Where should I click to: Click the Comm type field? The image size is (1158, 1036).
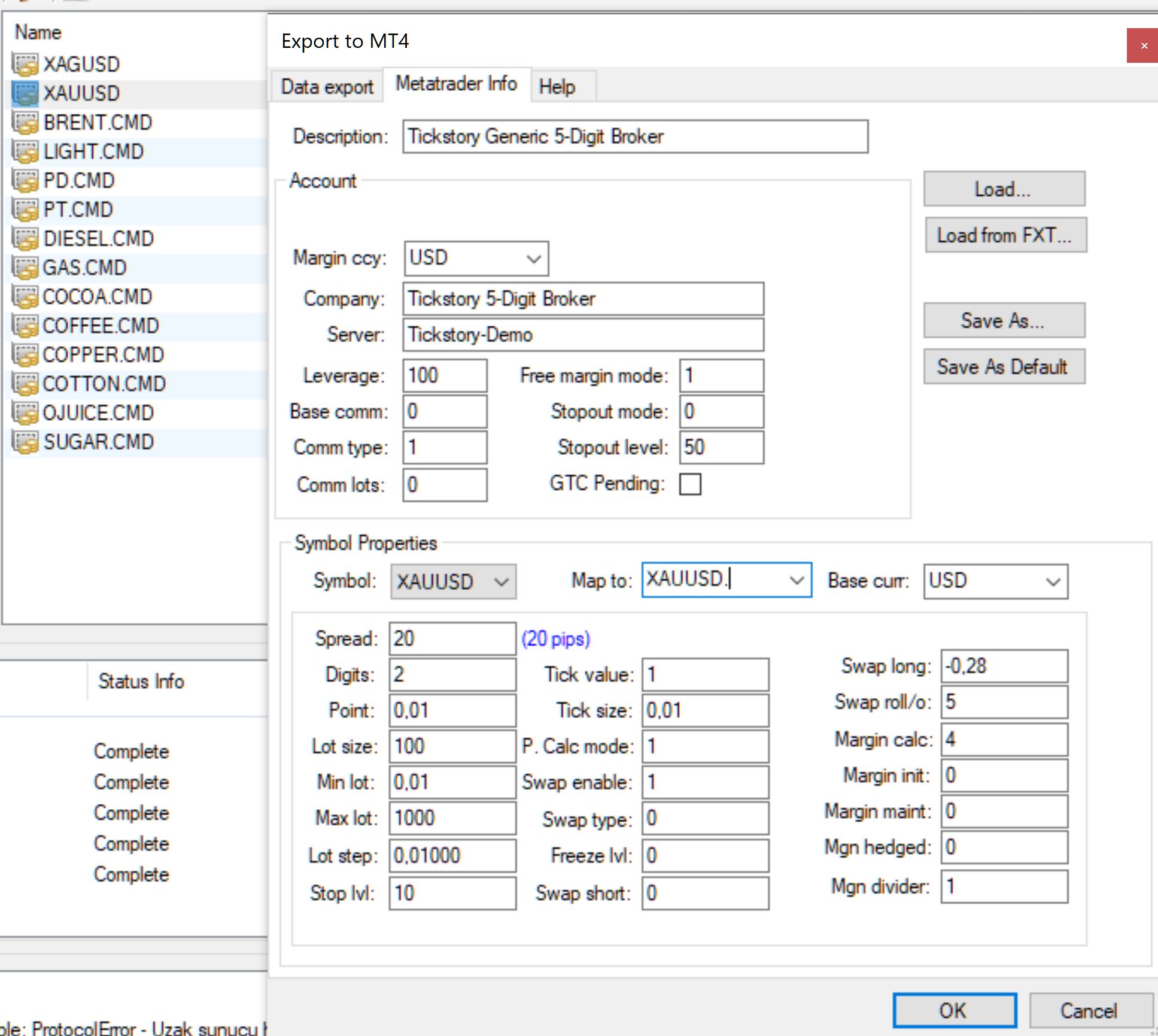click(x=445, y=448)
